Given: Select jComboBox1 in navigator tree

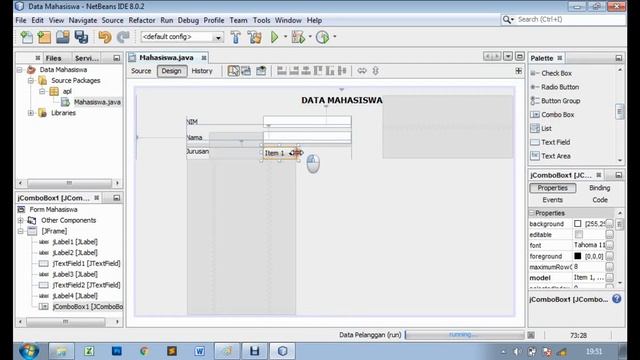Looking at the screenshot, I should tap(81, 307).
